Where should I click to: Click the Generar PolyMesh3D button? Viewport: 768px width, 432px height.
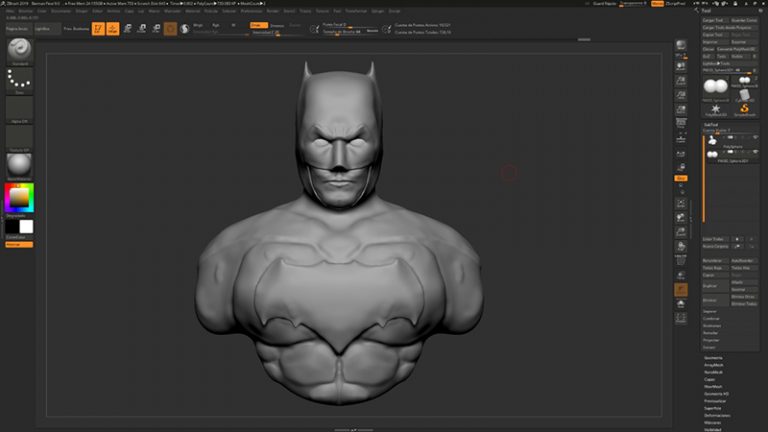pos(737,49)
